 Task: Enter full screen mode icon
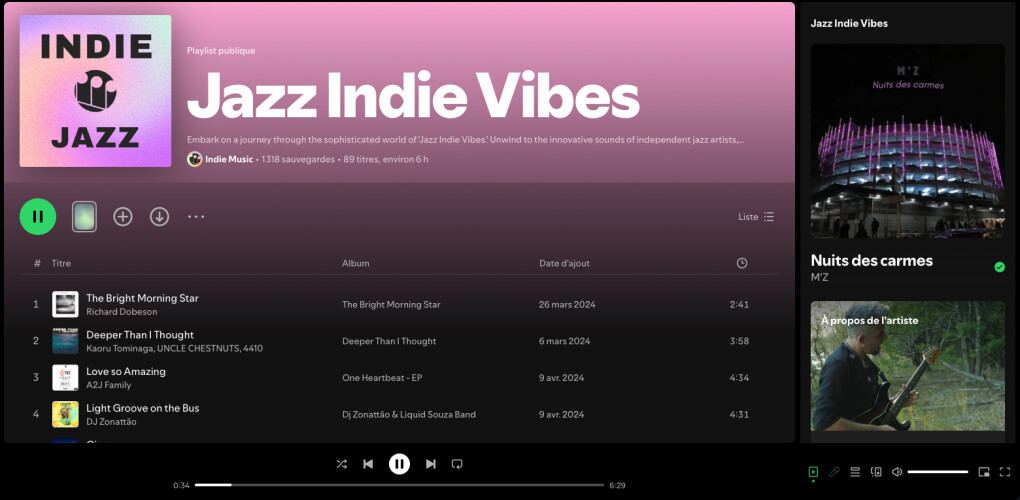[1005, 472]
